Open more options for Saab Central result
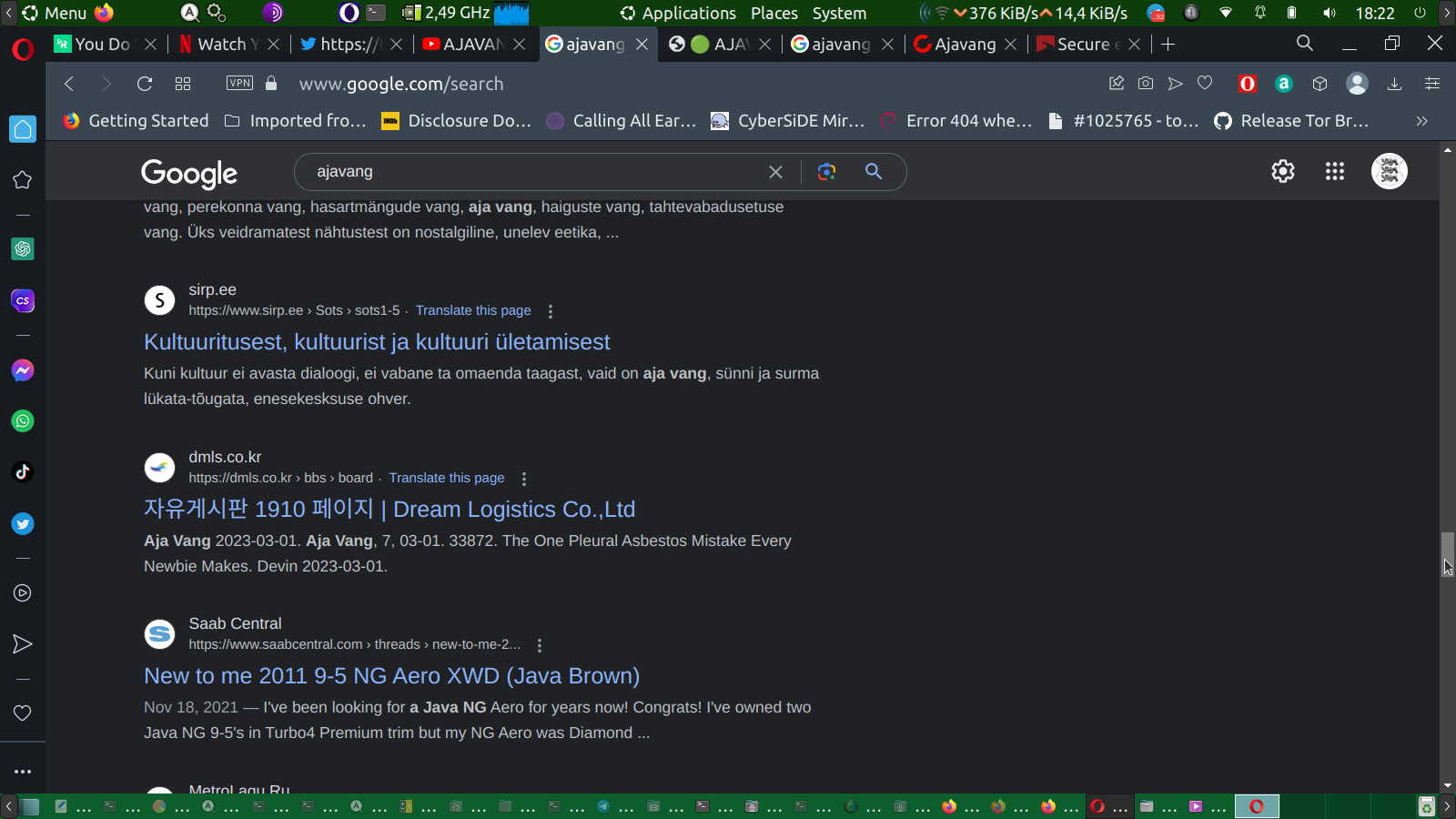1456x819 pixels. coord(540,645)
